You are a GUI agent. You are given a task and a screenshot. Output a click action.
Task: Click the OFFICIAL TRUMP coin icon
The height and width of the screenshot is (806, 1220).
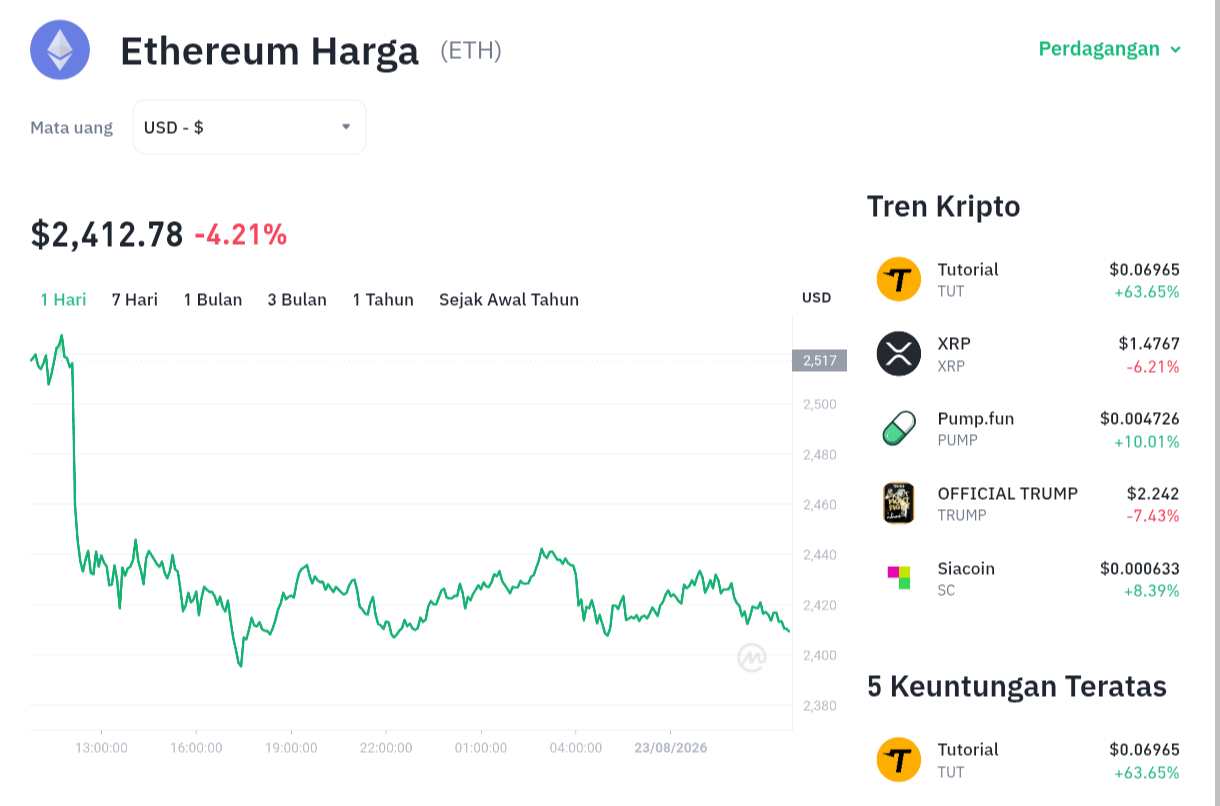point(898,503)
